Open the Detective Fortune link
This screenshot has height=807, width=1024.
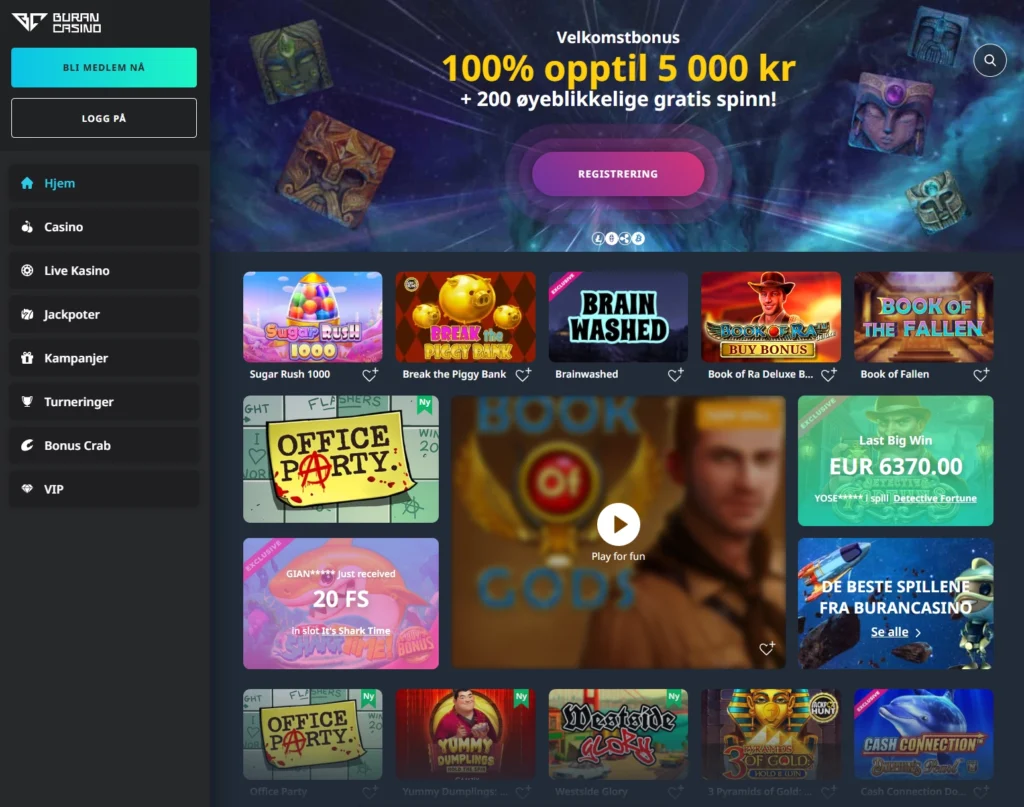click(x=935, y=498)
